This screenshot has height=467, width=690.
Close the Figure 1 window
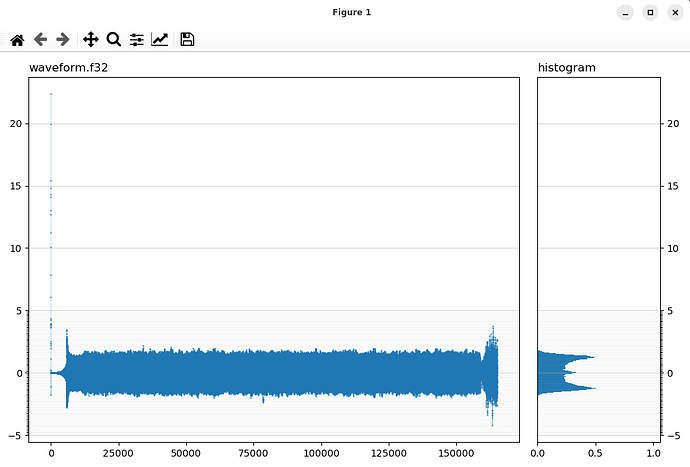[675, 12]
